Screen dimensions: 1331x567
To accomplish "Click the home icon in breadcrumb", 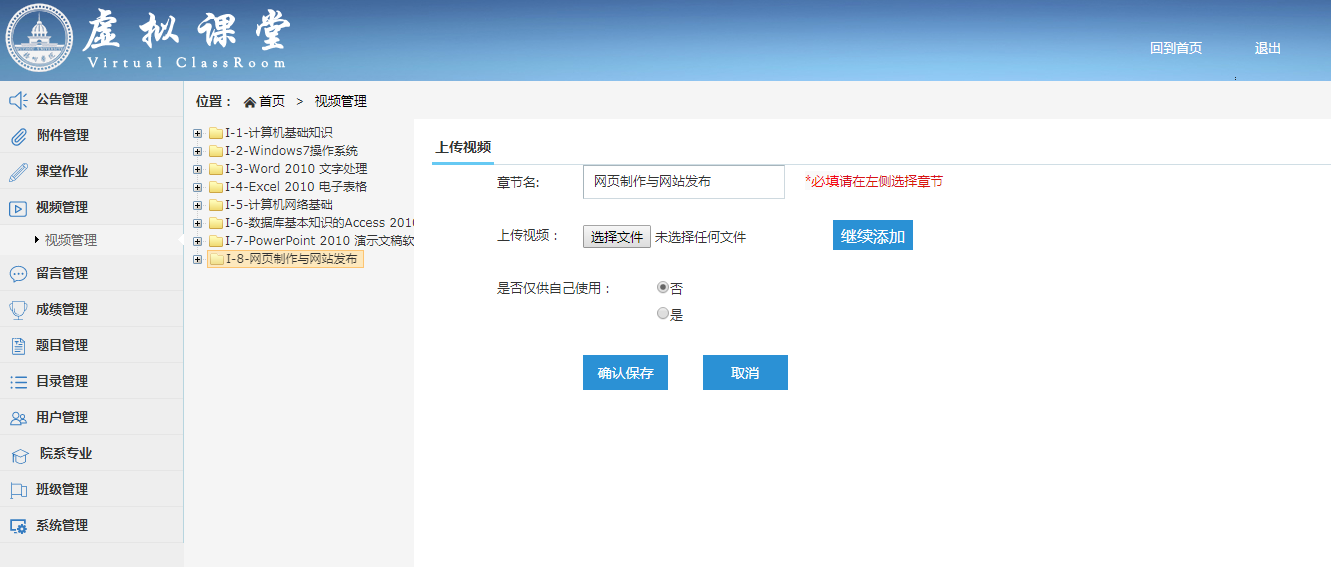I will coord(250,102).
